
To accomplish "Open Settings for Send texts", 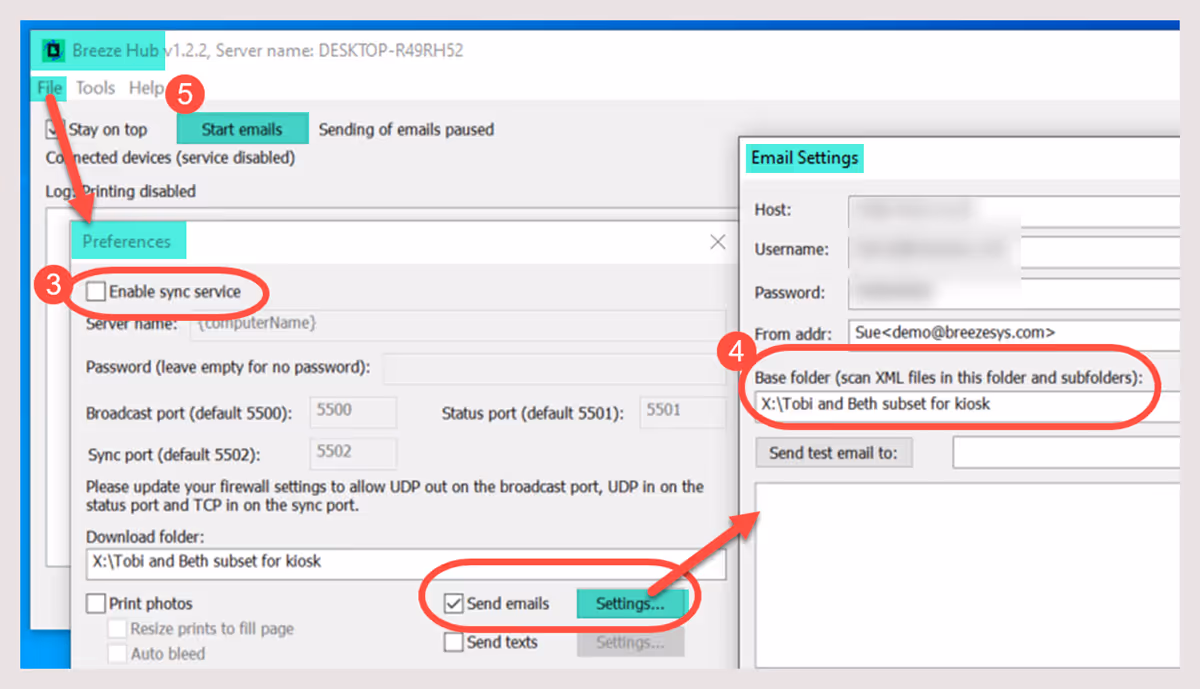I will click(x=630, y=642).
